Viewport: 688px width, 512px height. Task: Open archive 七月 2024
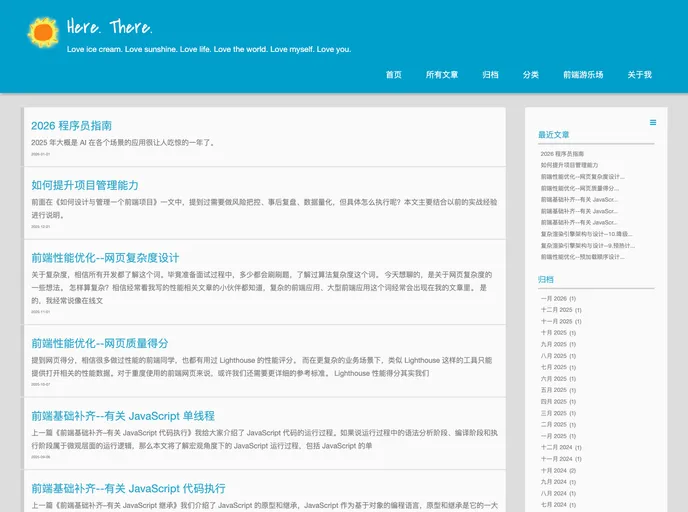[554, 505]
